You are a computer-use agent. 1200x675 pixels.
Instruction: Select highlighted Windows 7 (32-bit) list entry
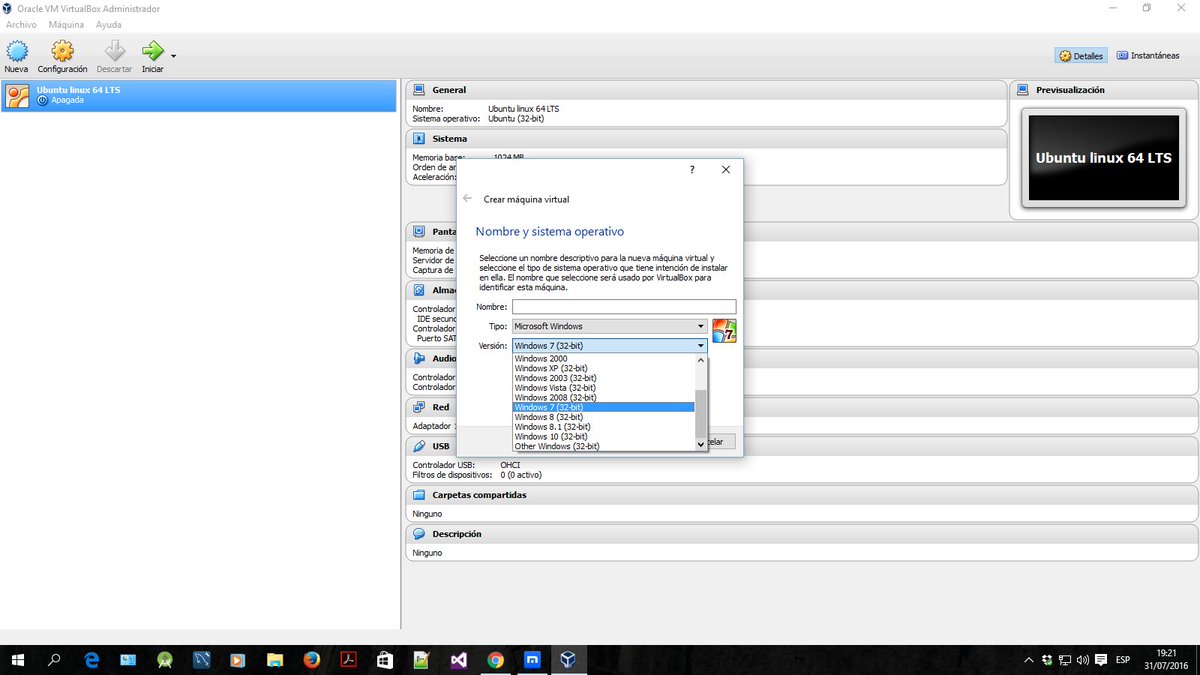pyautogui.click(x=603, y=407)
